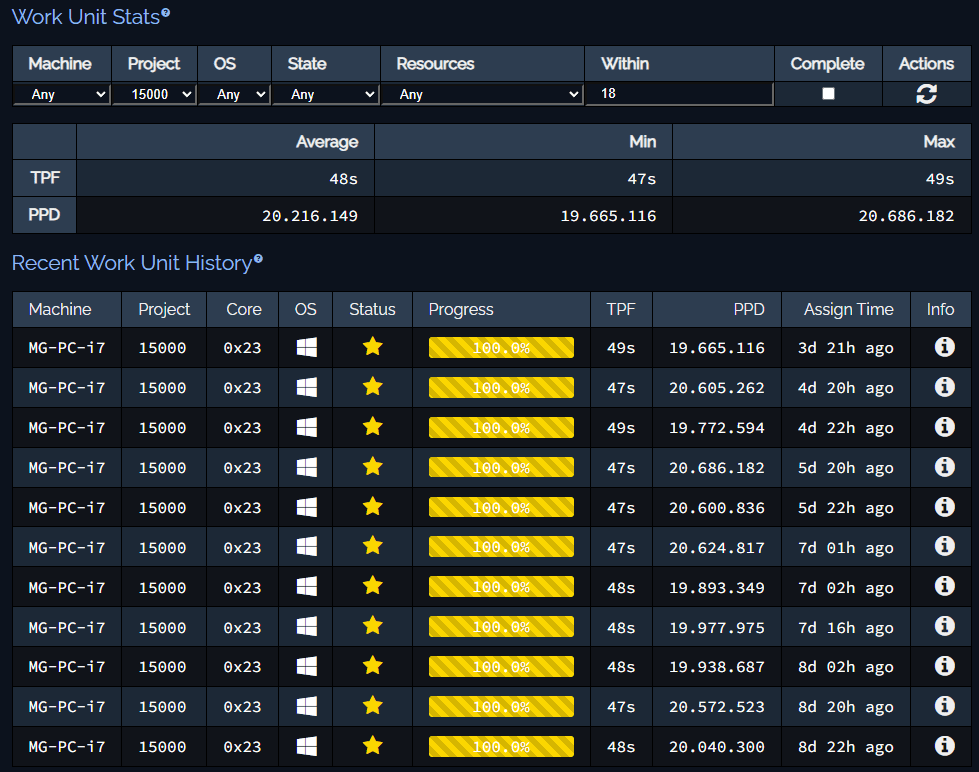Click star status in 19.772.594 PPD row
Viewport: 979px width, 772px height.
pos(372,426)
